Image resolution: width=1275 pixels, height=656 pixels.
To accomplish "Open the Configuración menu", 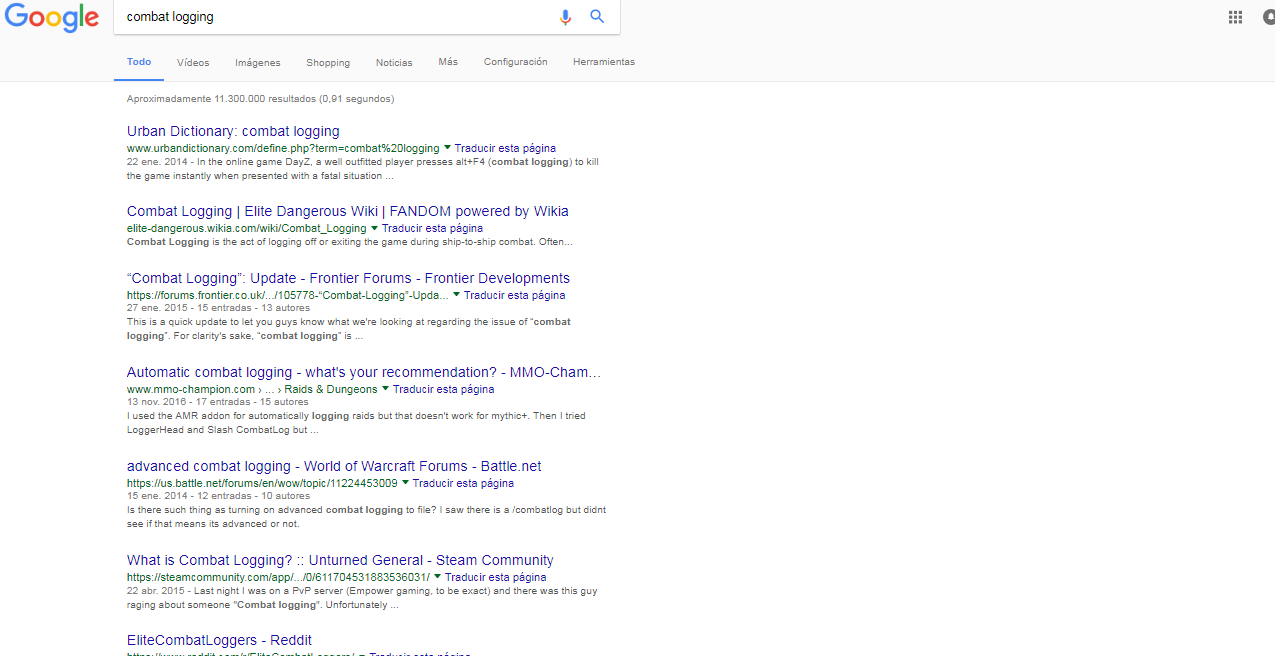I will pos(516,62).
